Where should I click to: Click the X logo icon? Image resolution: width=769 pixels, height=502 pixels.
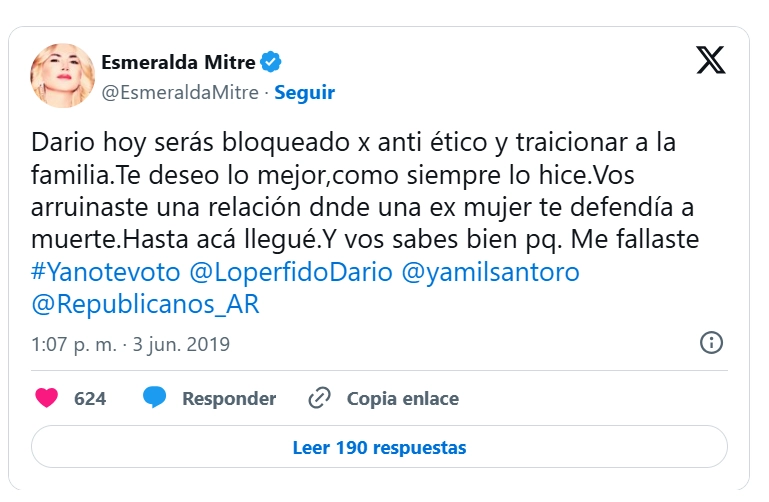[x=710, y=62]
